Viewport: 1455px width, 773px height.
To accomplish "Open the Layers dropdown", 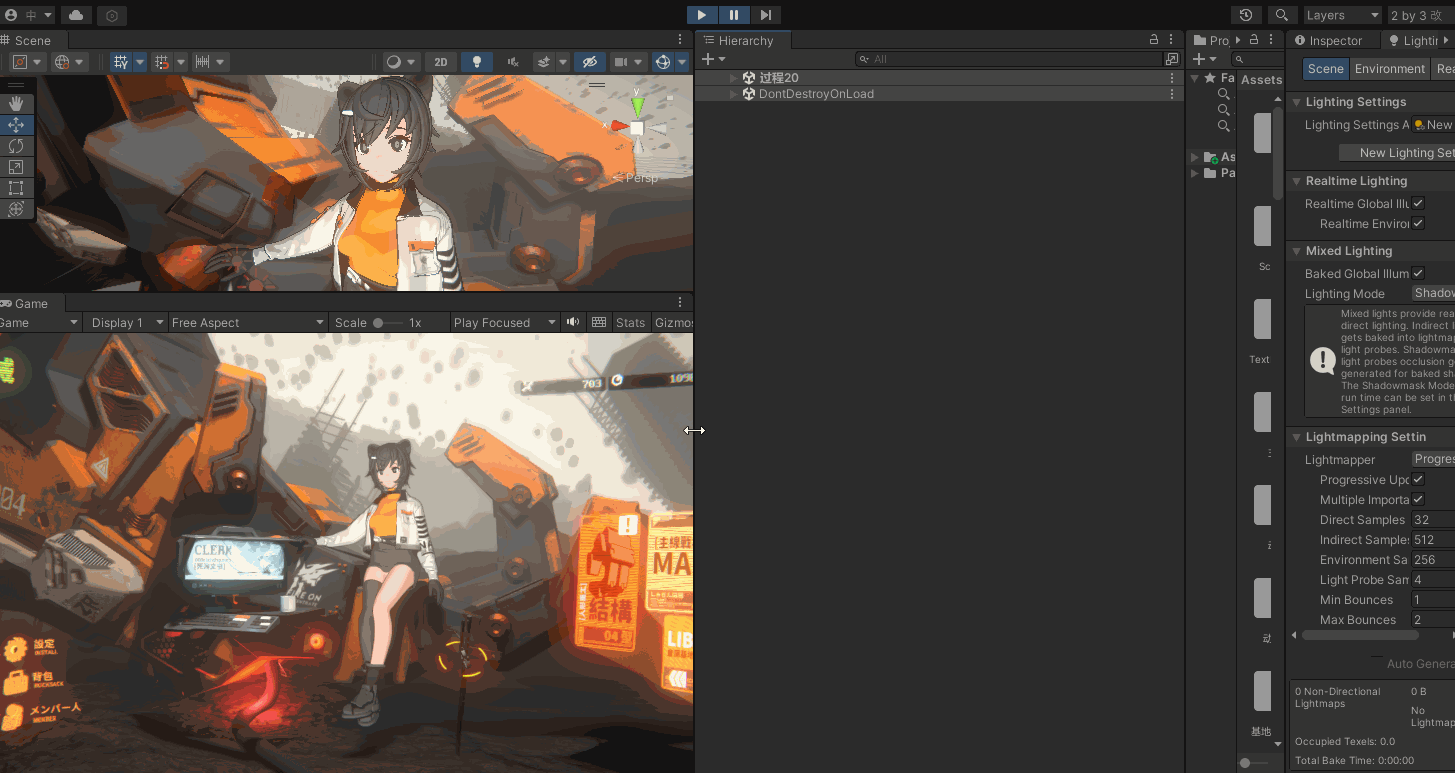I will tap(1342, 15).
